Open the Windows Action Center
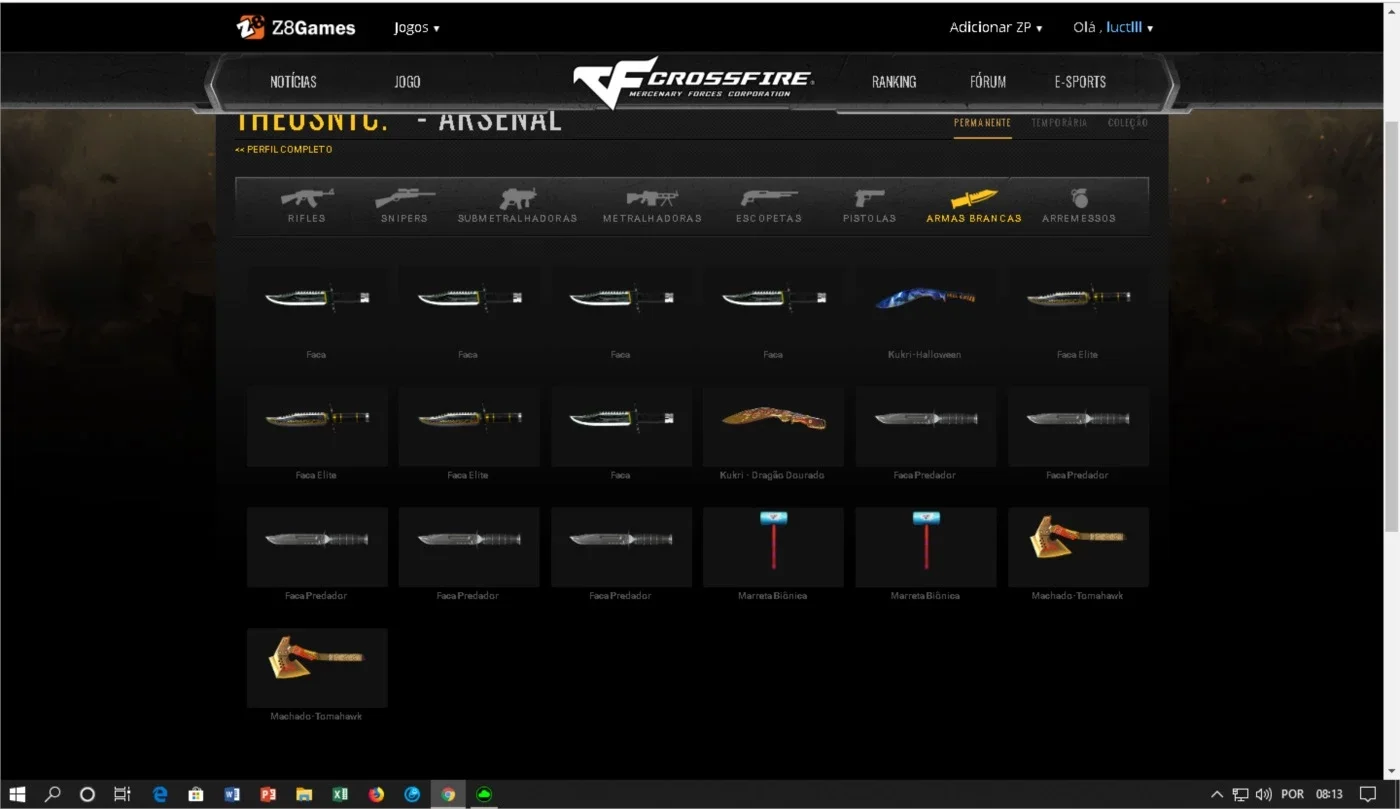1400x809 pixels. point(1368,795)
